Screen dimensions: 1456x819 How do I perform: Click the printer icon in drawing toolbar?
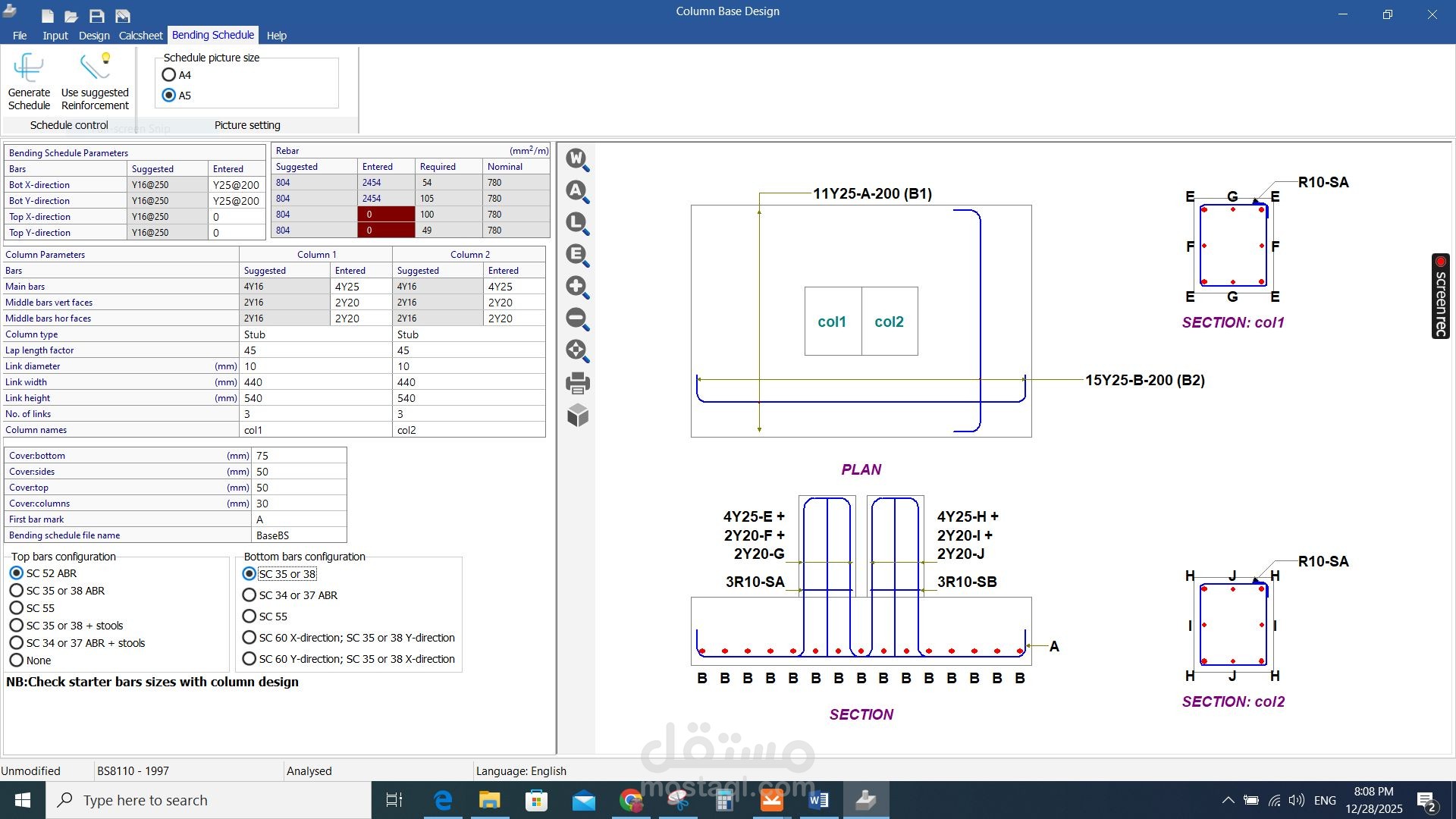click(577, 383)
